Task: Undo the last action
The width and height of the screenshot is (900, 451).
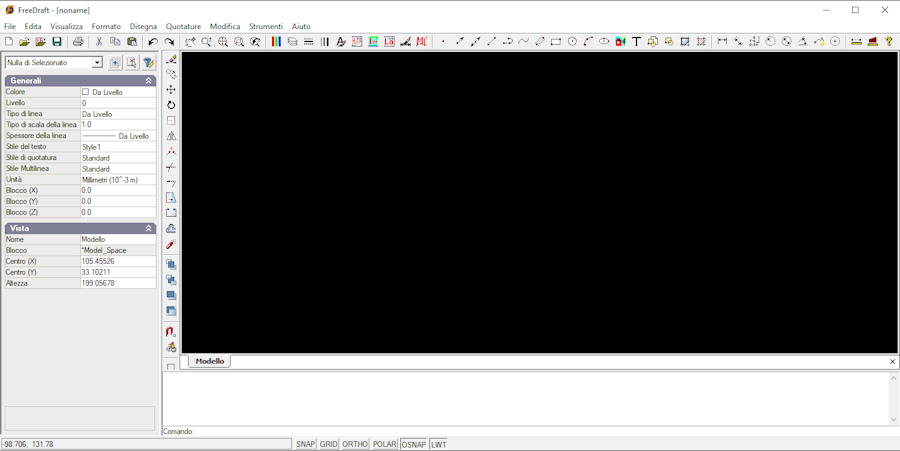Action: tap(153, 41)
